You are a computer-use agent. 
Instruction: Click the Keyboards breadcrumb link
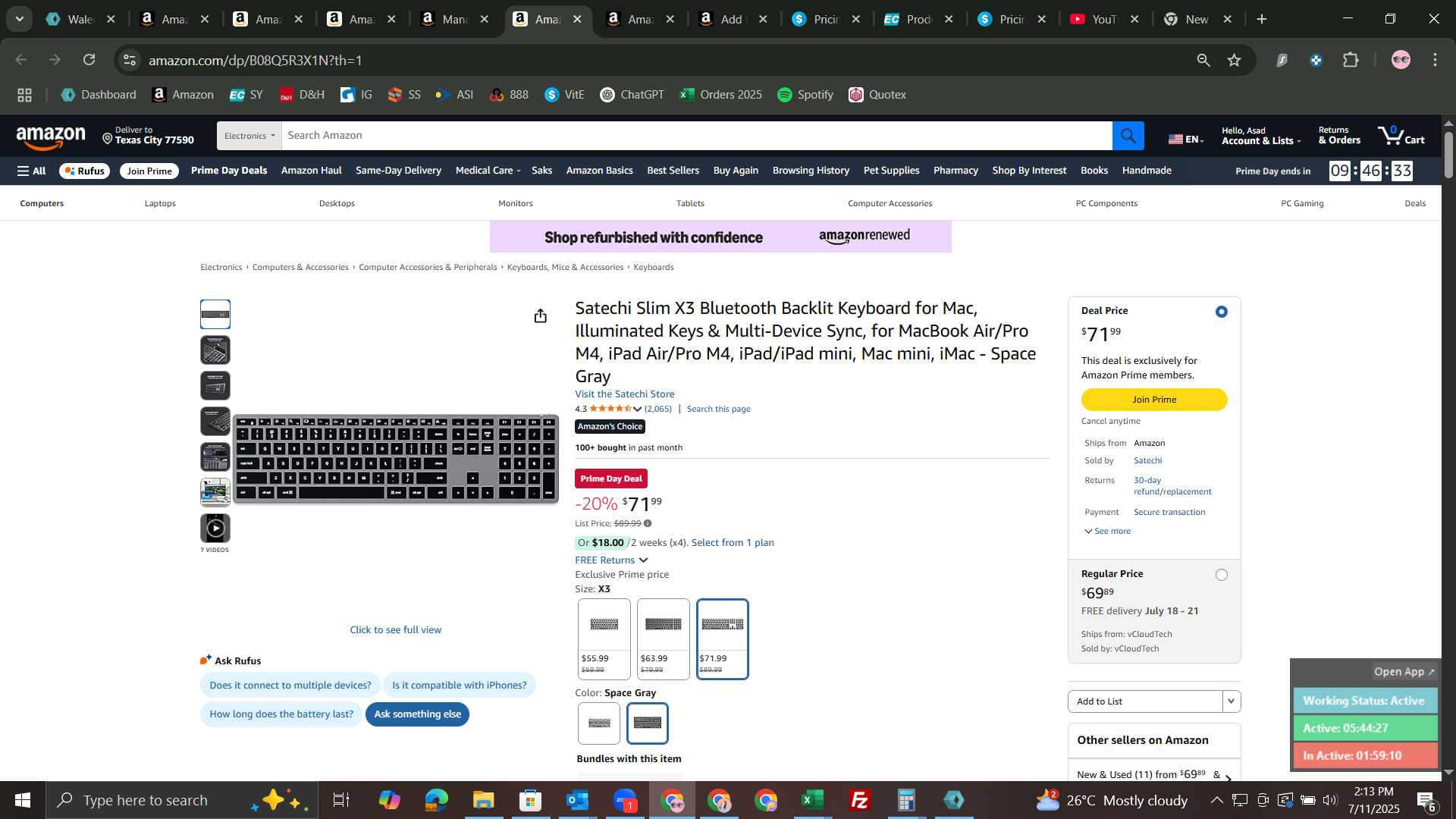[654, 267]
